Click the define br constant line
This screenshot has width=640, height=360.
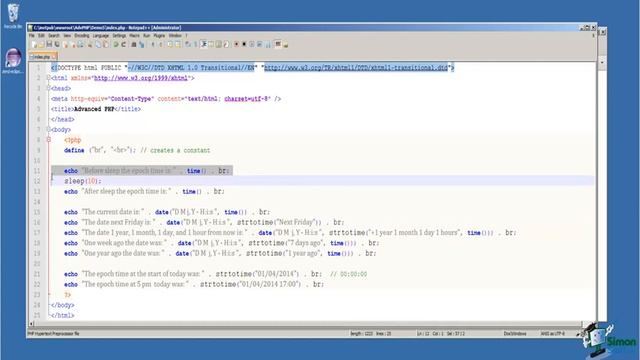pyautogui.click(x=137, y=150)
